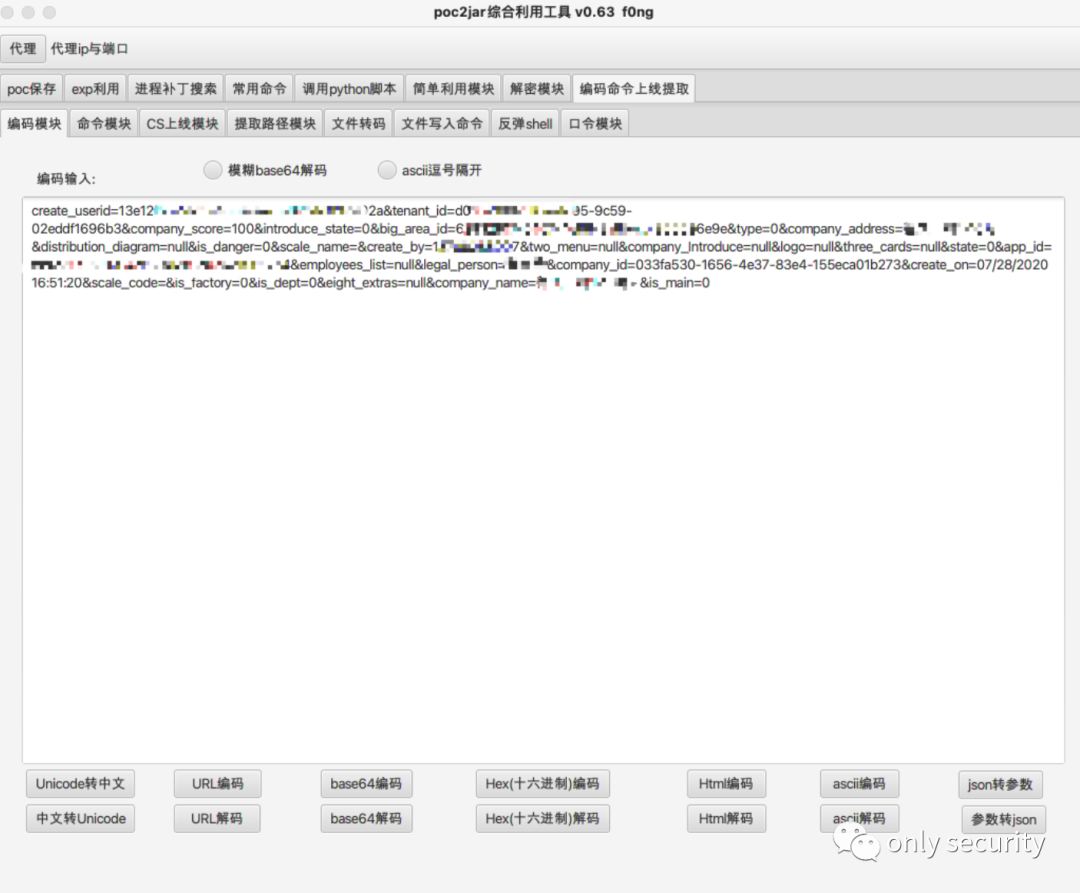Click the URL解码 button
The width and height of the screenshot is (1080, 893).
coord(218,819)
